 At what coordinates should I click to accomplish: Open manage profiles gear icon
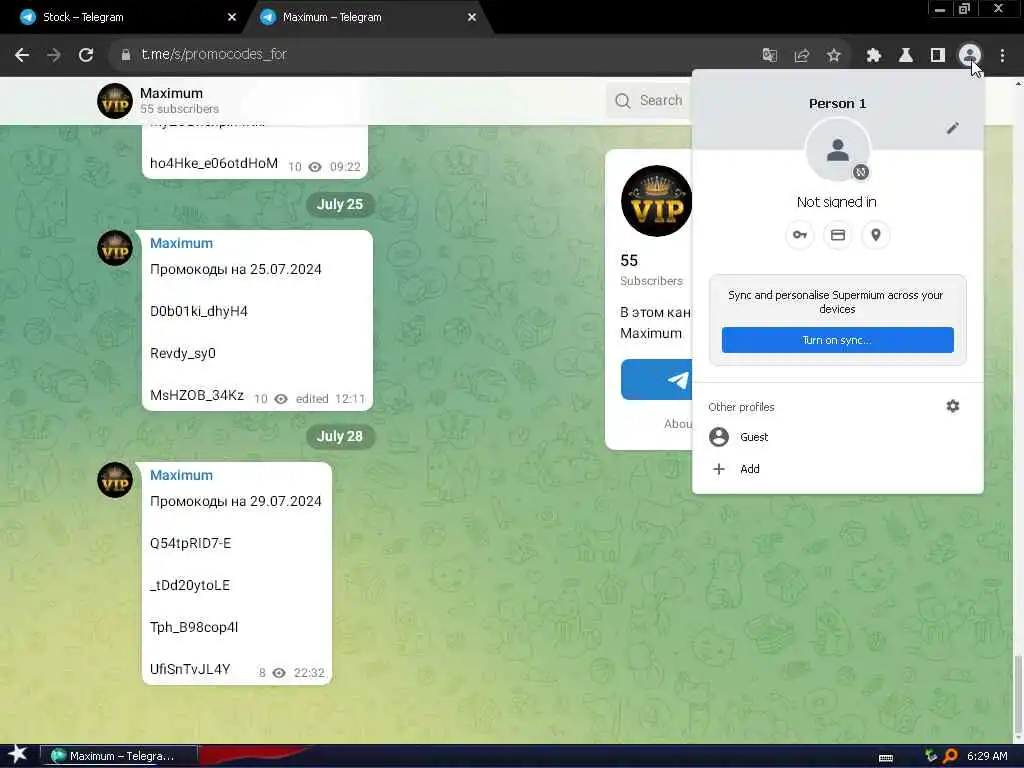pos(952,406)
